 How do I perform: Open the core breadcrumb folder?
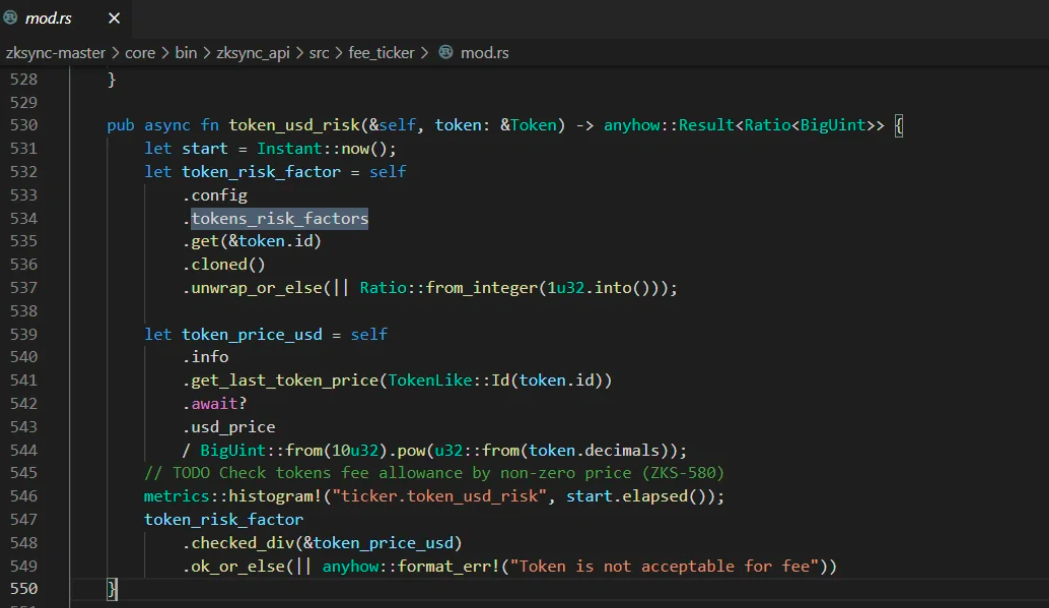140,53
